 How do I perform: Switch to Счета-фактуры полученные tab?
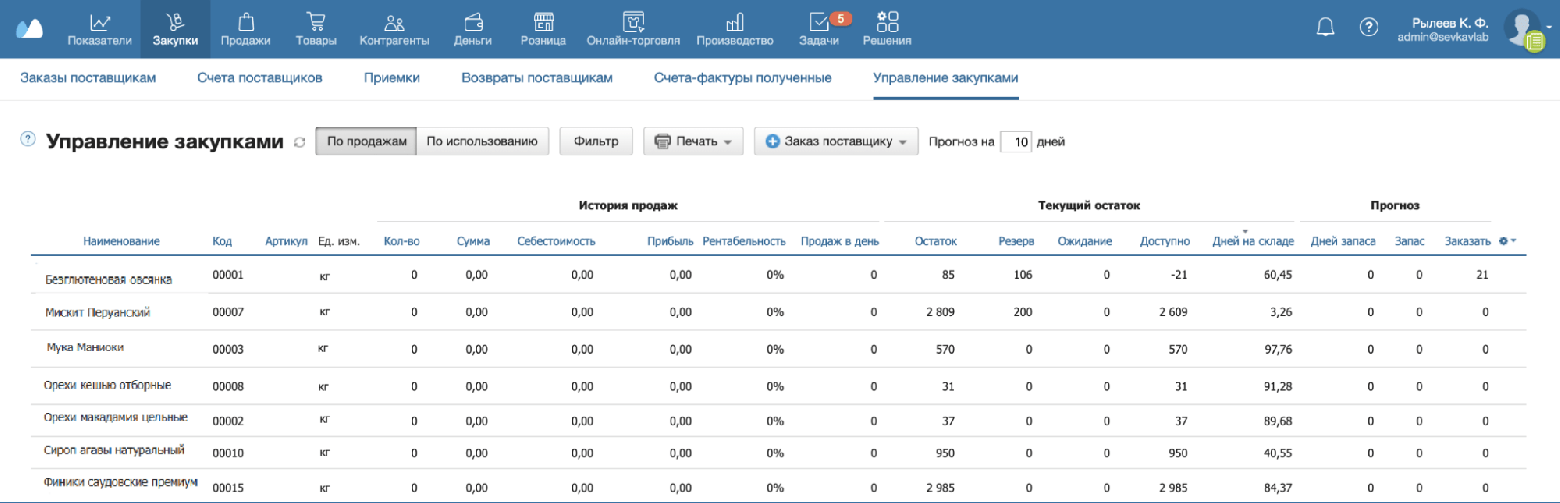(x=742, y=77)
